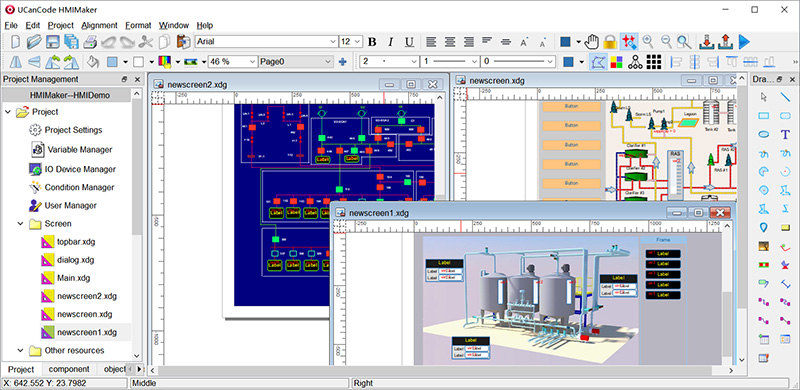Click the Page0 page selector field
Screen dimensions: 800x390
coord(296,62)
